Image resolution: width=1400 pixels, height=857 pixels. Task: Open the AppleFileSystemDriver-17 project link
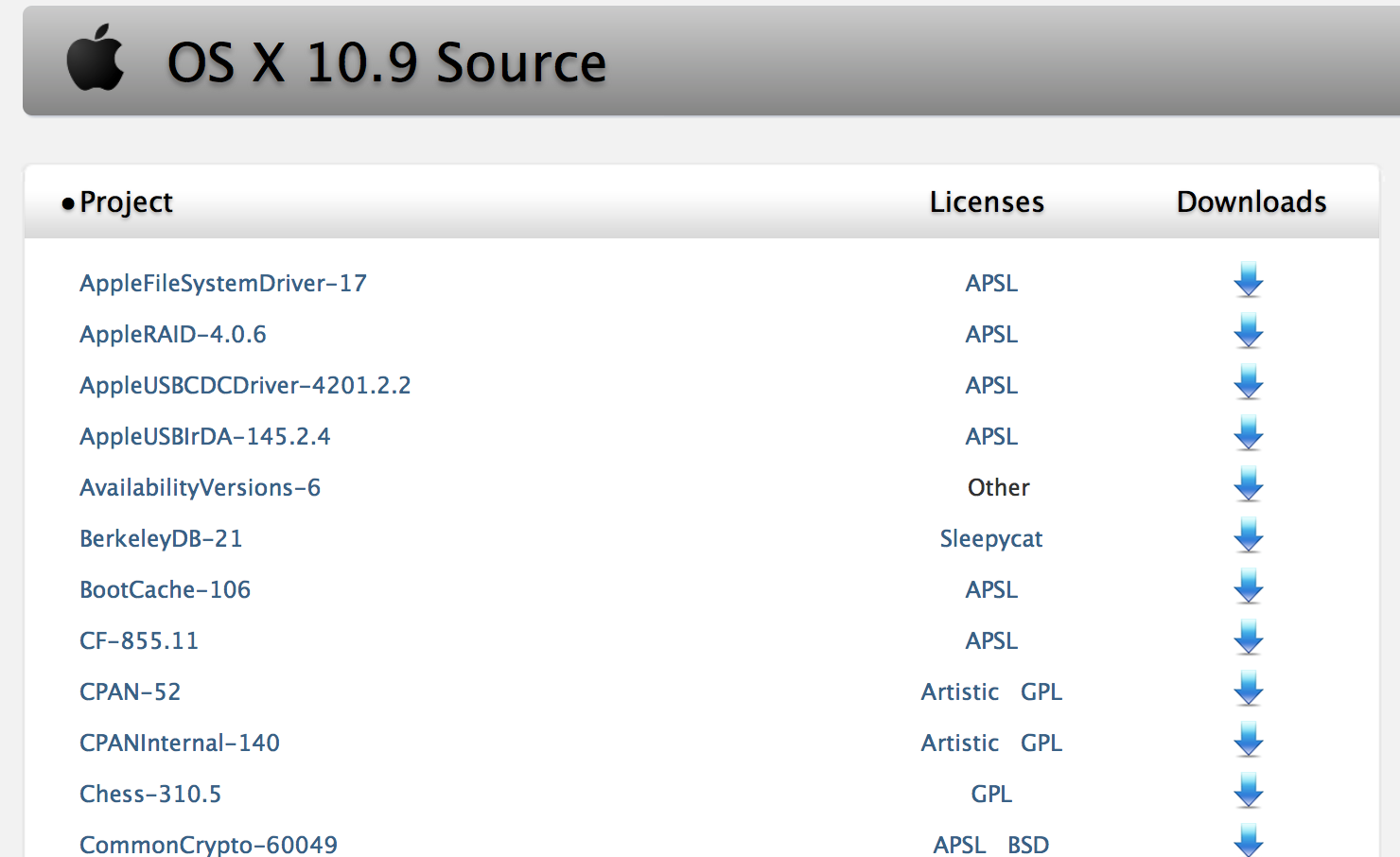point(223,283)
